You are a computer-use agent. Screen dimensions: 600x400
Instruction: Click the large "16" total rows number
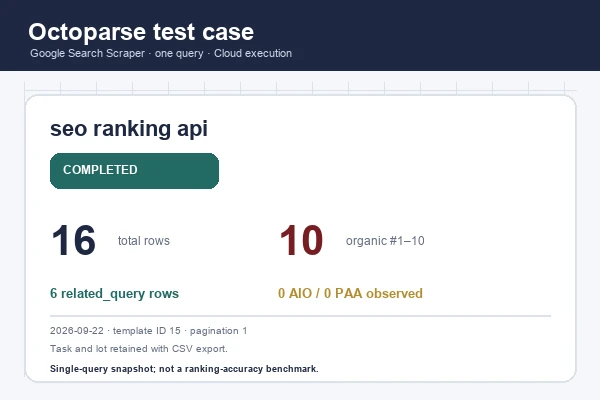pos(73,240)
